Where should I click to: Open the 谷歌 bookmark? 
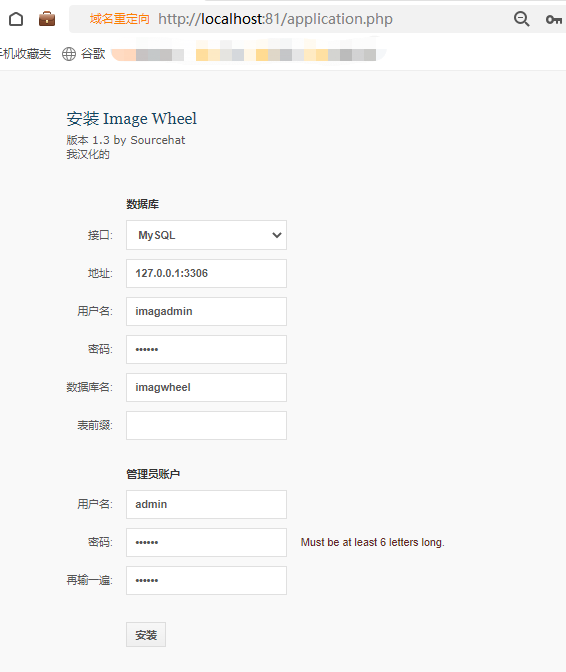[x=93, y=54]
